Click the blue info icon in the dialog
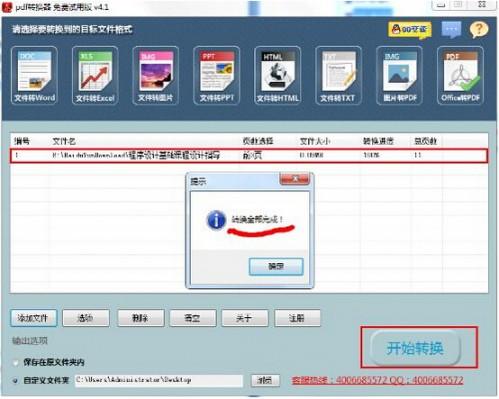The height and width of the screenshot is (399, 499). coord(216,220)
